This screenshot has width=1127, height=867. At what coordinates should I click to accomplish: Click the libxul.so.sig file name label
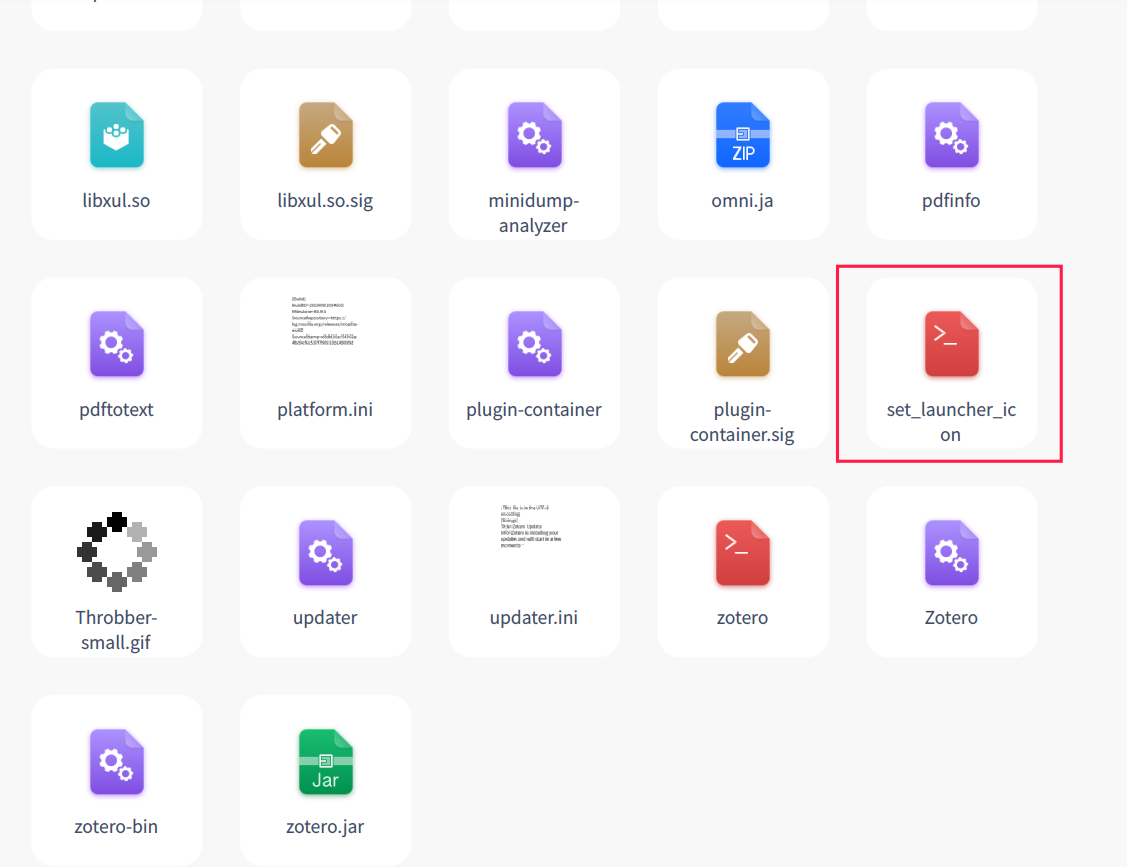point(326,201)
